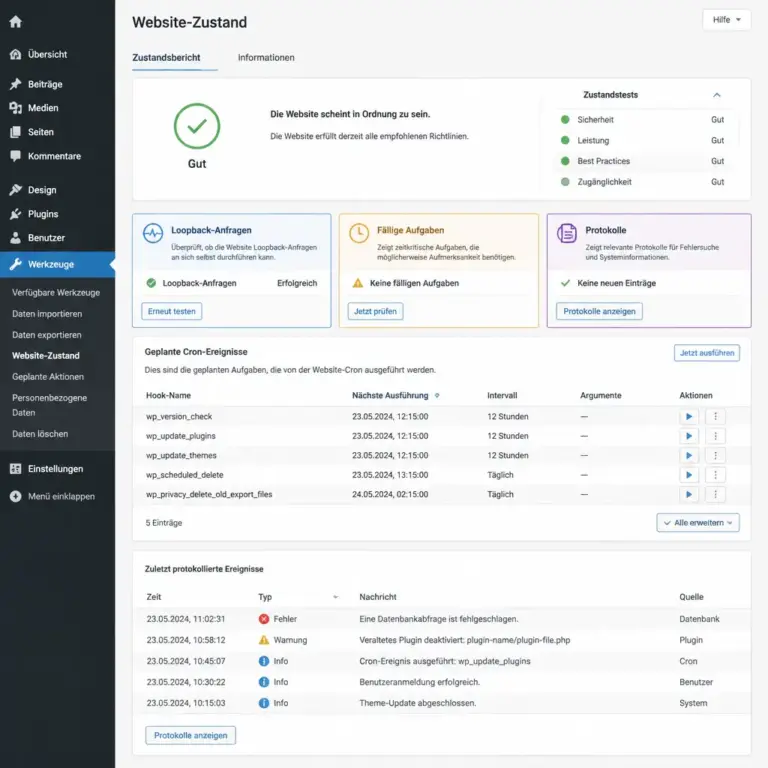Switch to the Informationen tab
The width and height of the screenshot is (768, 768).
[x=266, y=58]
